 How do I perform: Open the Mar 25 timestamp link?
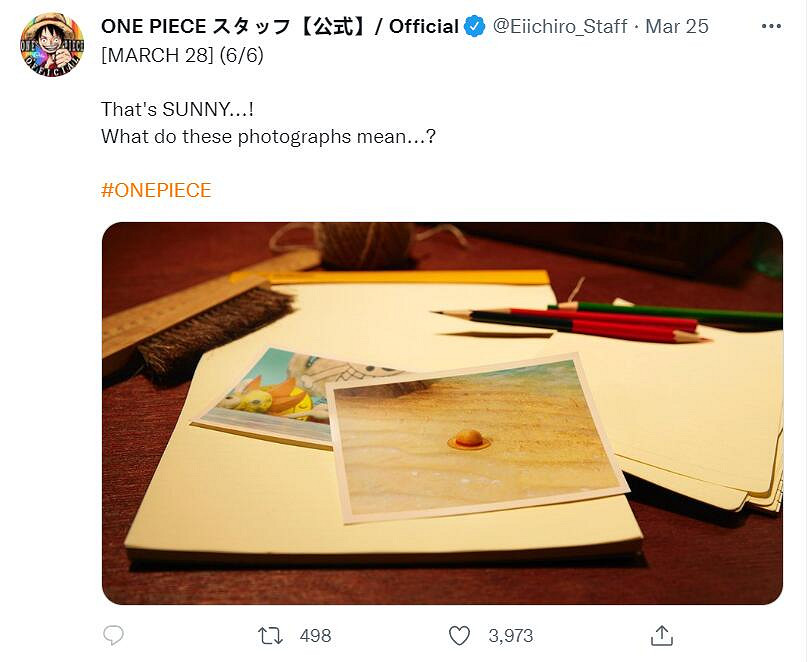677,27
